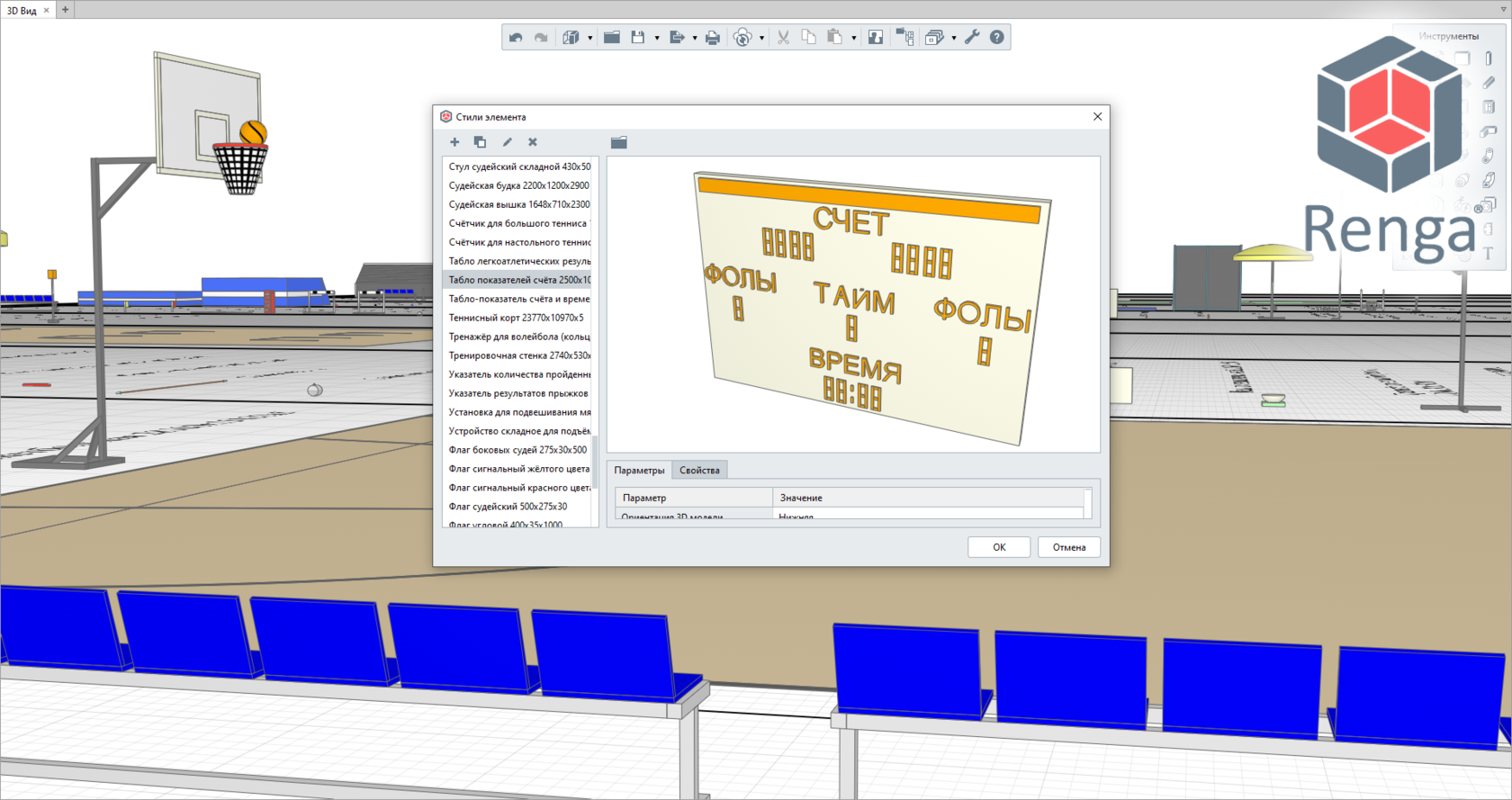The image size is (1512, 800).
Task: Duplicate the selected element style
Action: pyautogui.click(x=480, y=142)
